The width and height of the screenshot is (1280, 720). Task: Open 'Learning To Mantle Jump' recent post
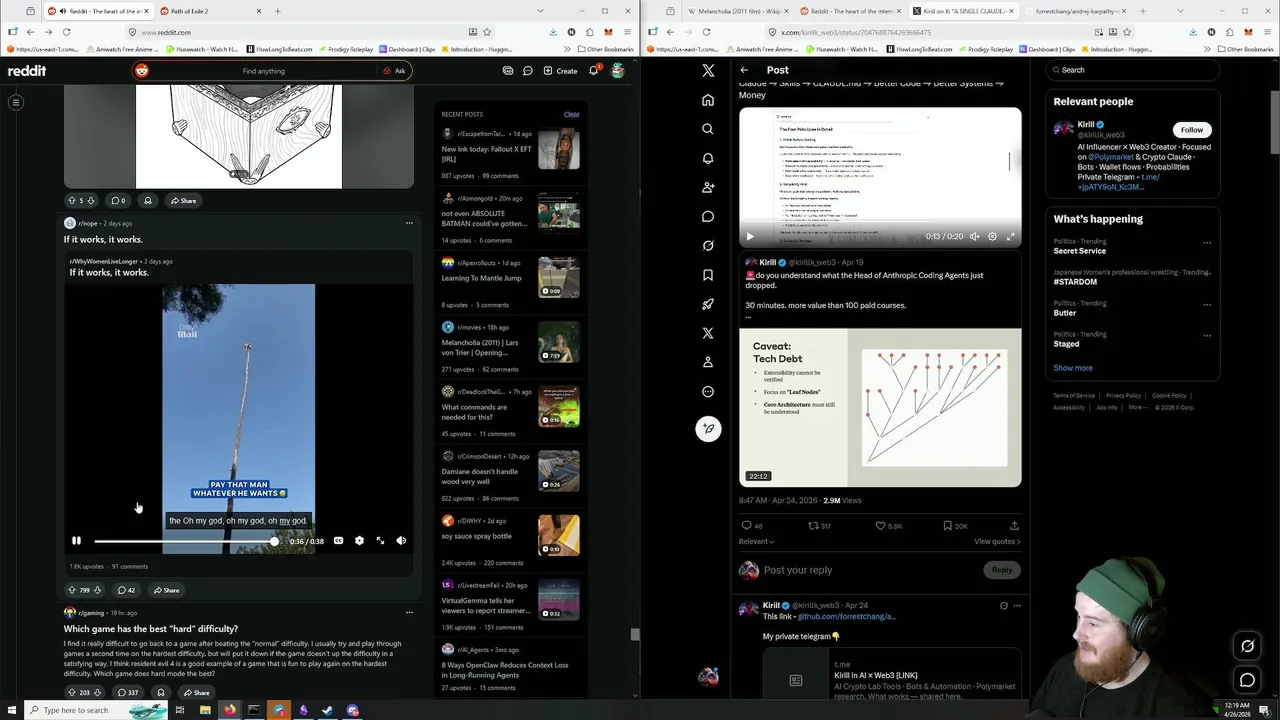point(481,278)
